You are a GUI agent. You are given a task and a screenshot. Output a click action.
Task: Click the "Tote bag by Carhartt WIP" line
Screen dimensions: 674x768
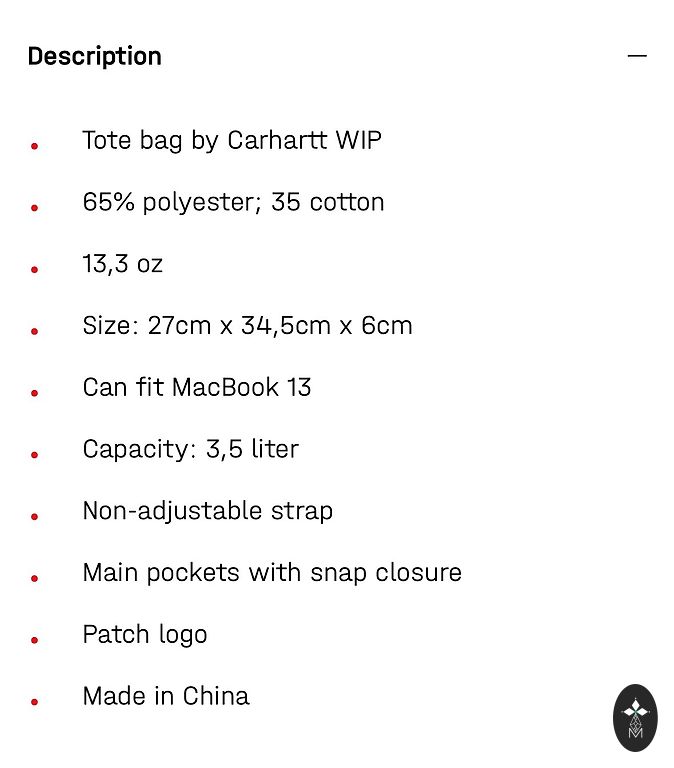click(x=231, y=140)
